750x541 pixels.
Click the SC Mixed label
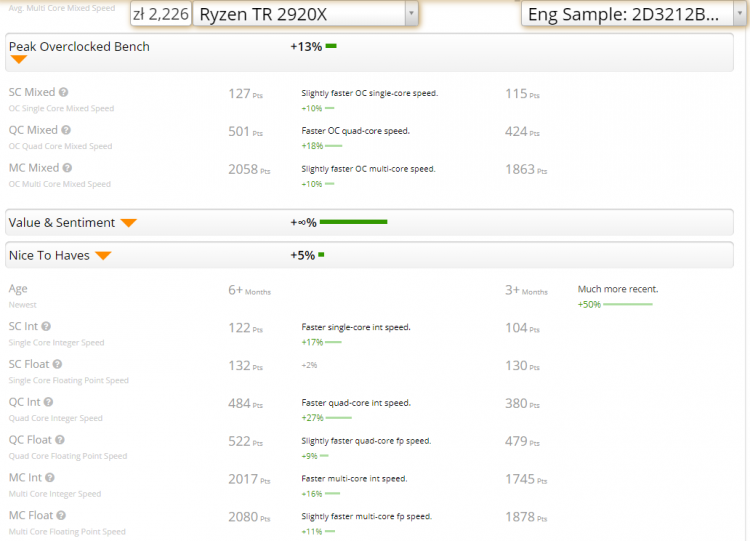pyautogui.click(x=32, y=92)
